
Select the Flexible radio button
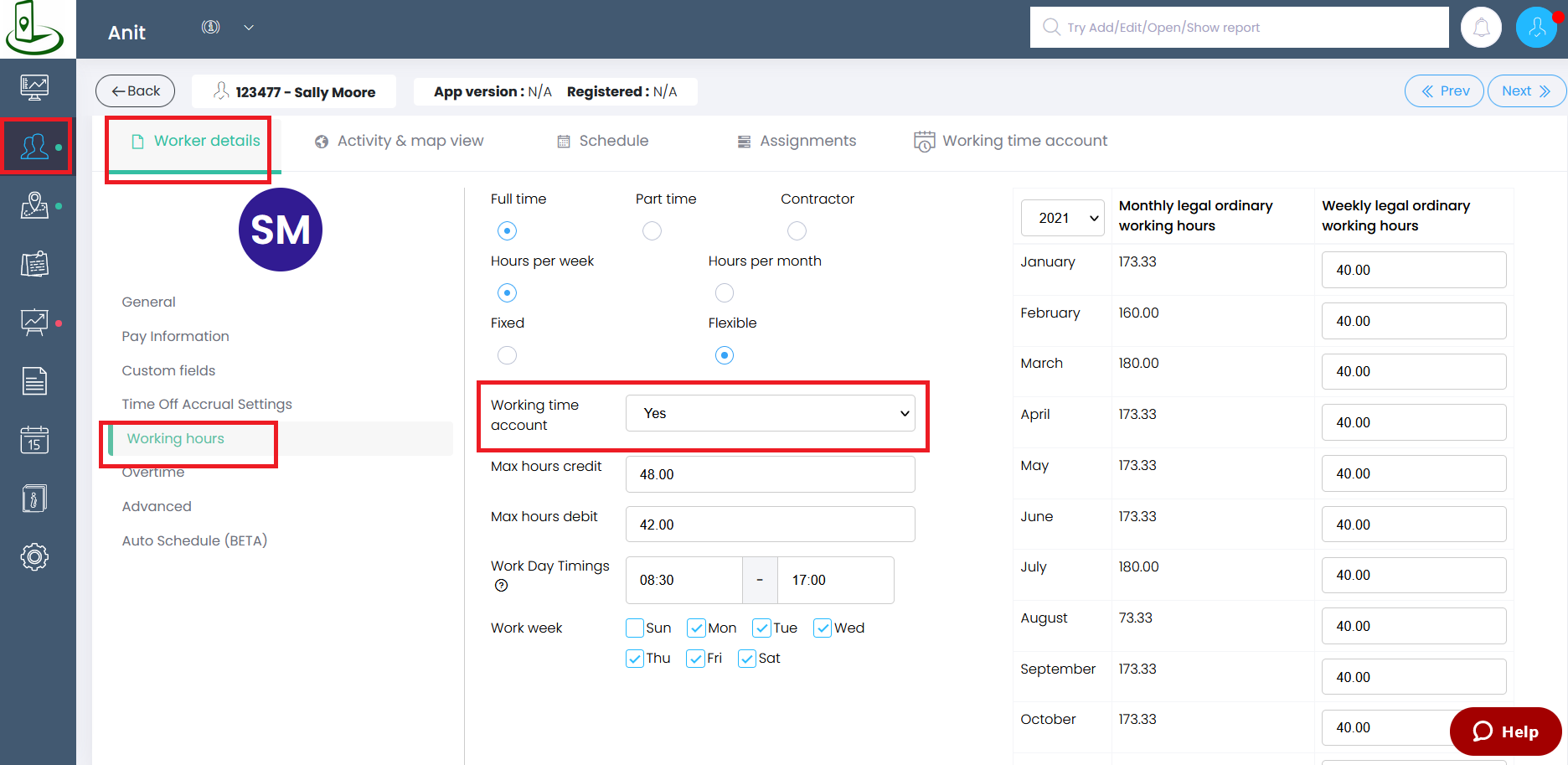coord(725,355)
